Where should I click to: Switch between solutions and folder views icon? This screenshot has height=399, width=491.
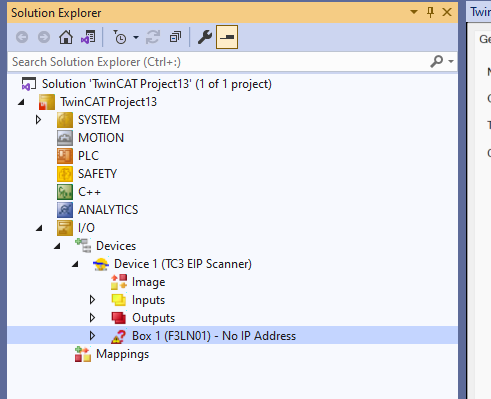pos(88,37)
